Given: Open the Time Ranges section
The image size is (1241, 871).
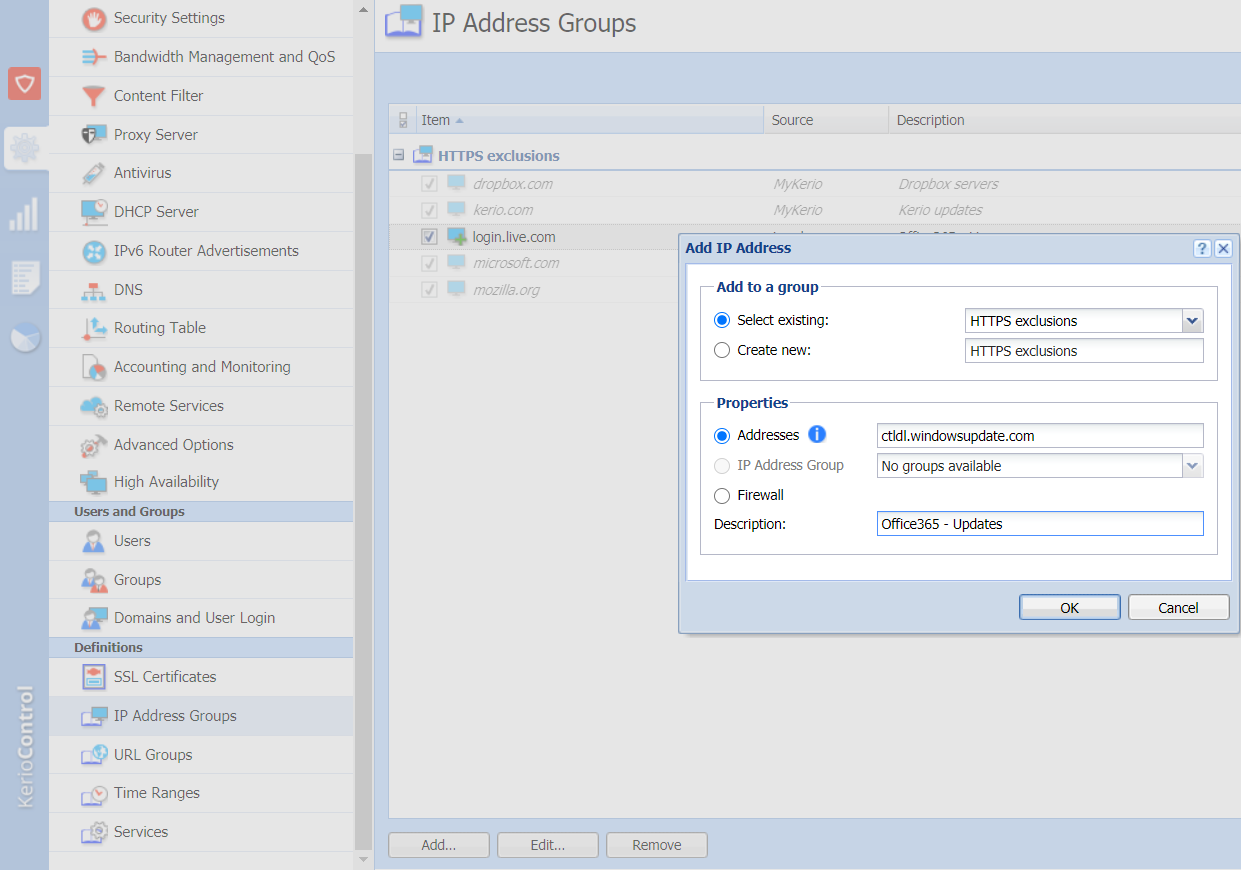Looking at the screenshot, I should [x=201, y=793].
